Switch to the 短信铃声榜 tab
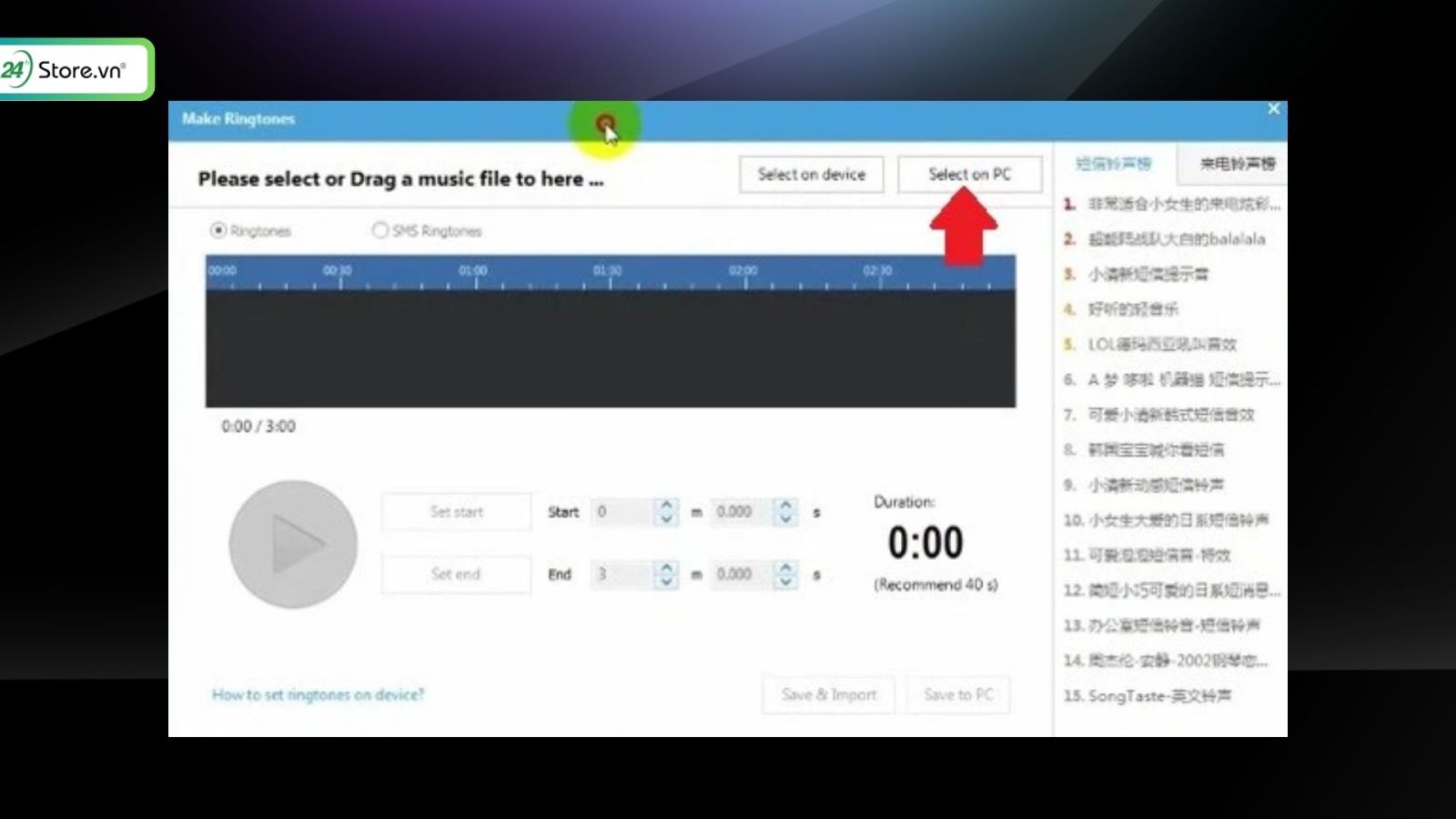 pos(1114,164)
